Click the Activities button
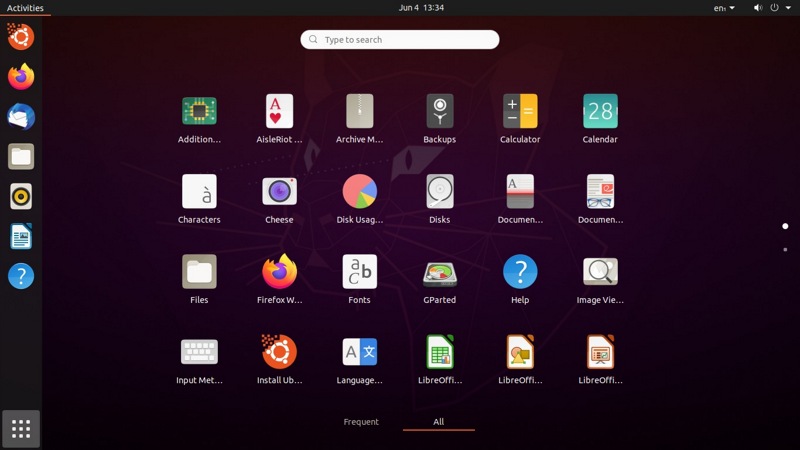 click(x=25, y=8)
